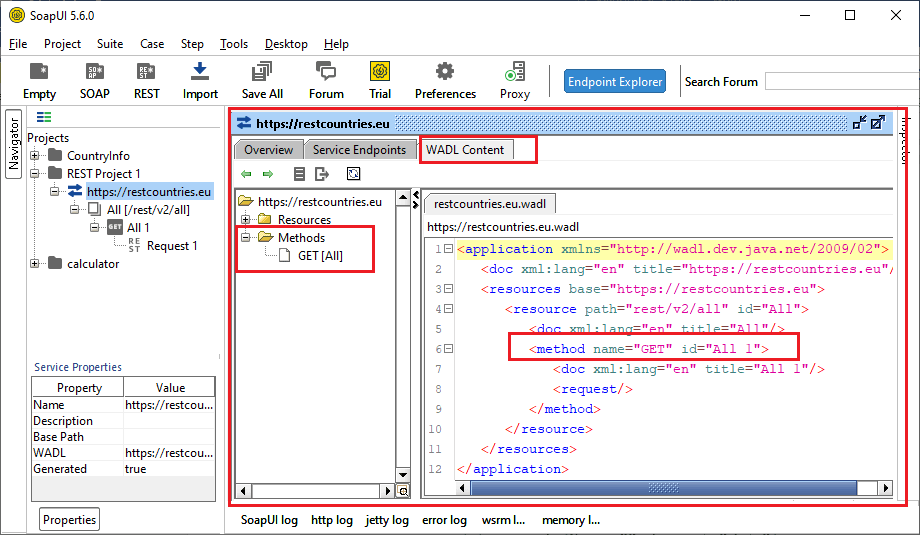
Task: Click the SoapUI logo in title bar
Action: tap(16, 15)
